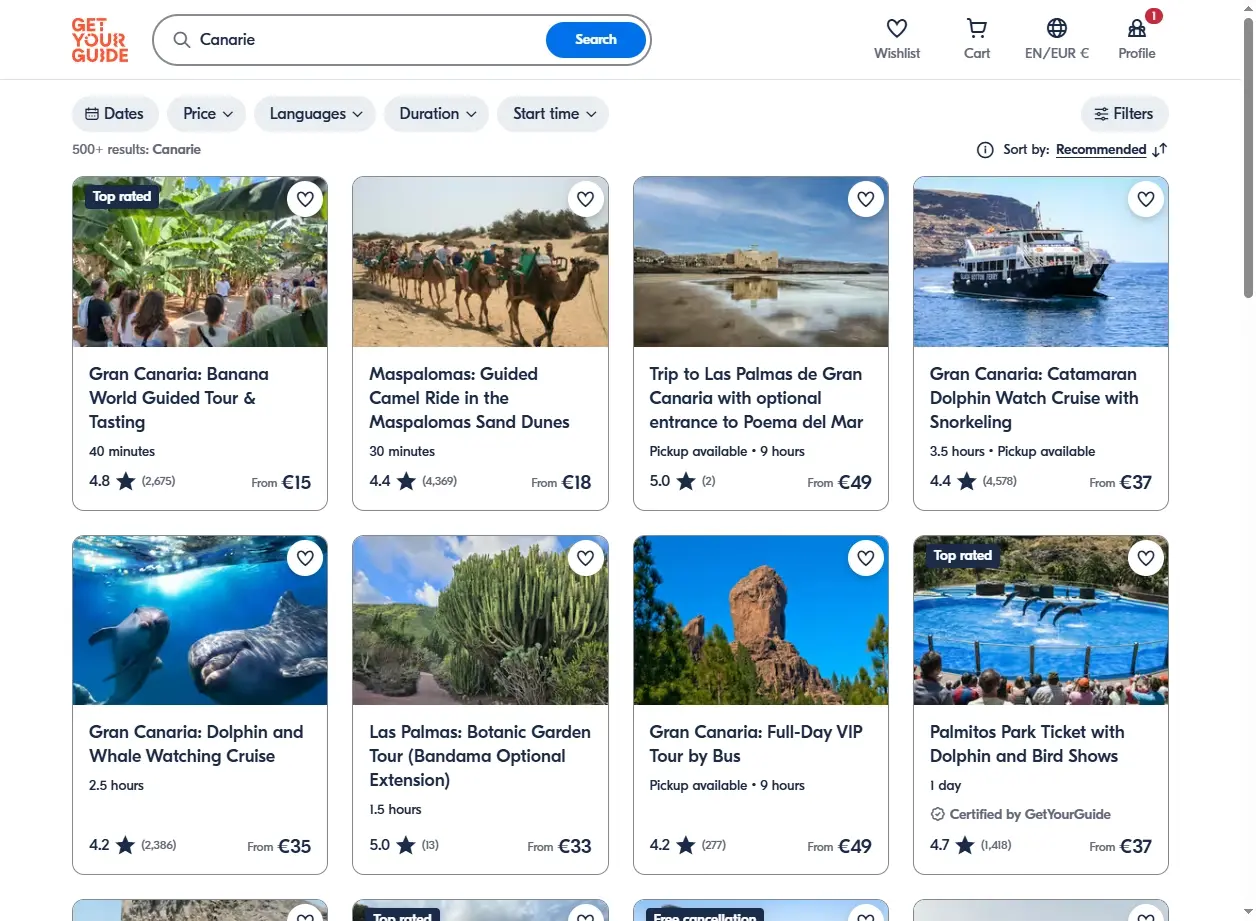1256x921 pixels.
Task: Click the Top rated badge on Banana World
Action: coord(122,197)
